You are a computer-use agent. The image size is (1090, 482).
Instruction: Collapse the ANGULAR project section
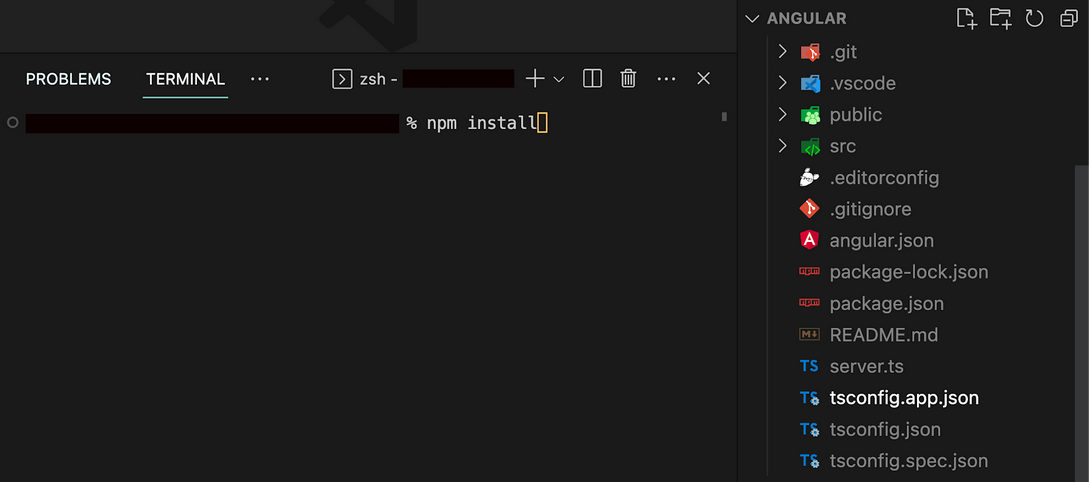pyautogui.click(x=751, y=19)
